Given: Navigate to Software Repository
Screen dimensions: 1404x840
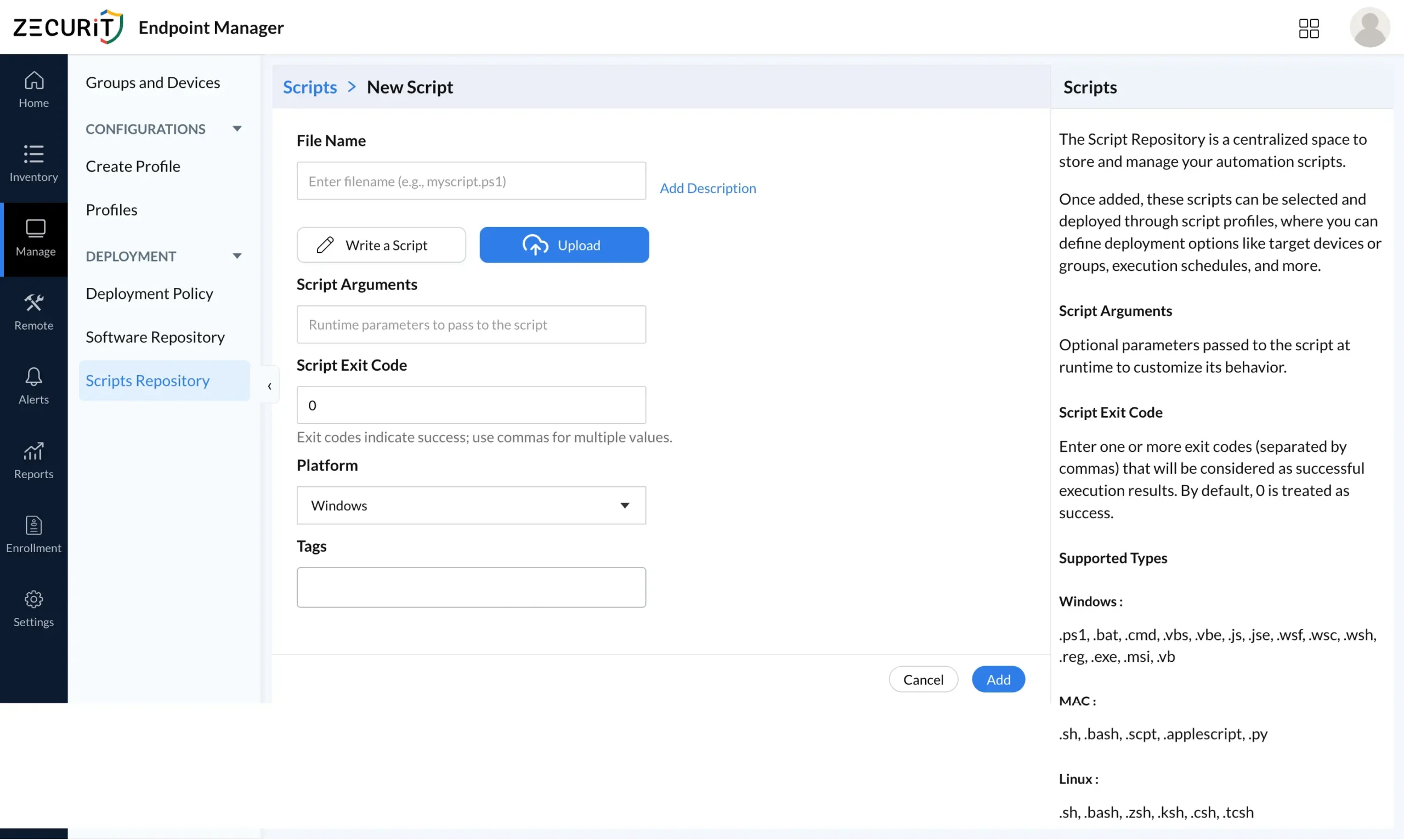Looking at the screenshot, I should pyautogui.click(x=155, y=337).
